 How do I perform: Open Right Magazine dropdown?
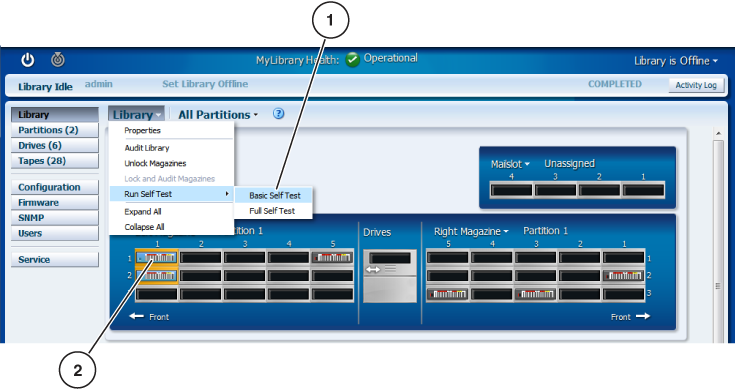click(x=471, y=231)
